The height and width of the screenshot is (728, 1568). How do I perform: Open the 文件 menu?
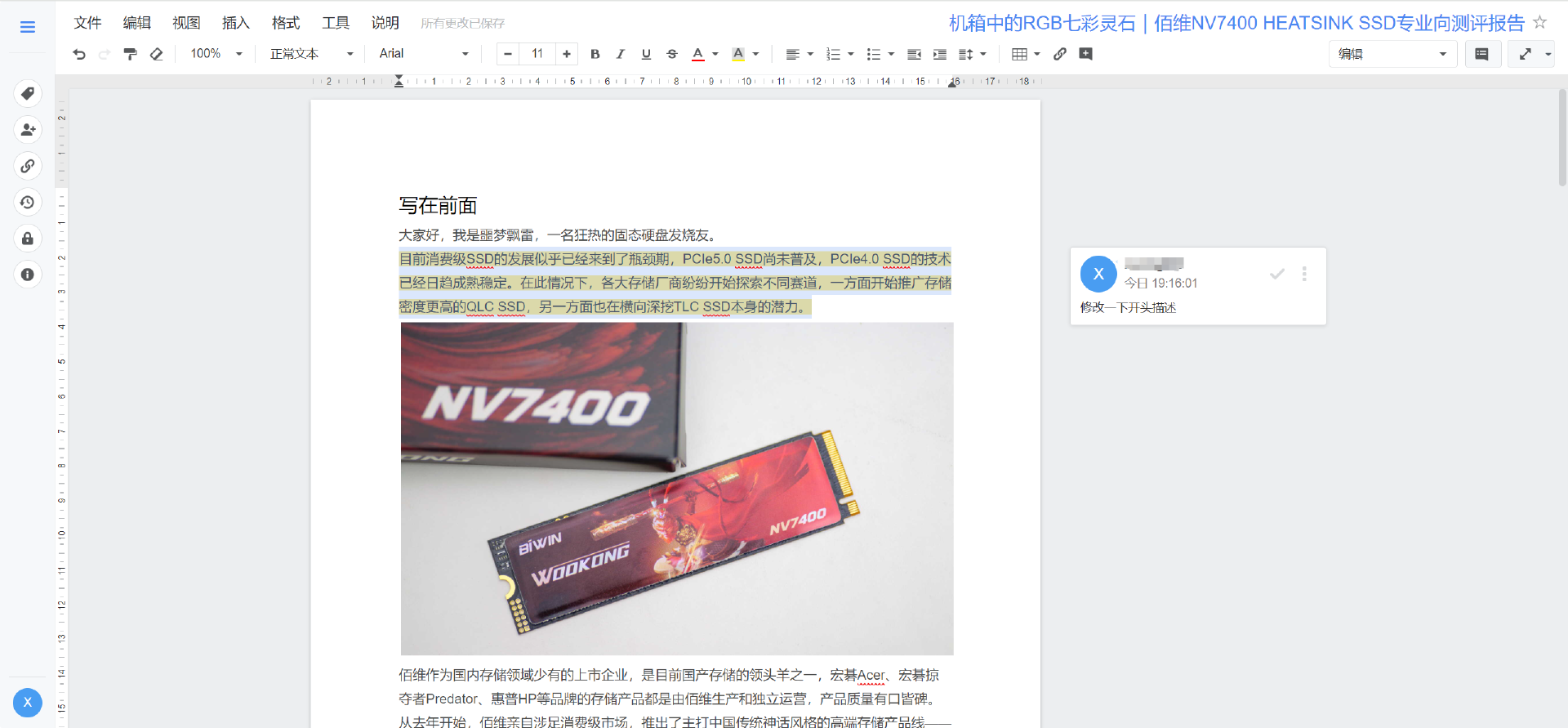point(87,23)
